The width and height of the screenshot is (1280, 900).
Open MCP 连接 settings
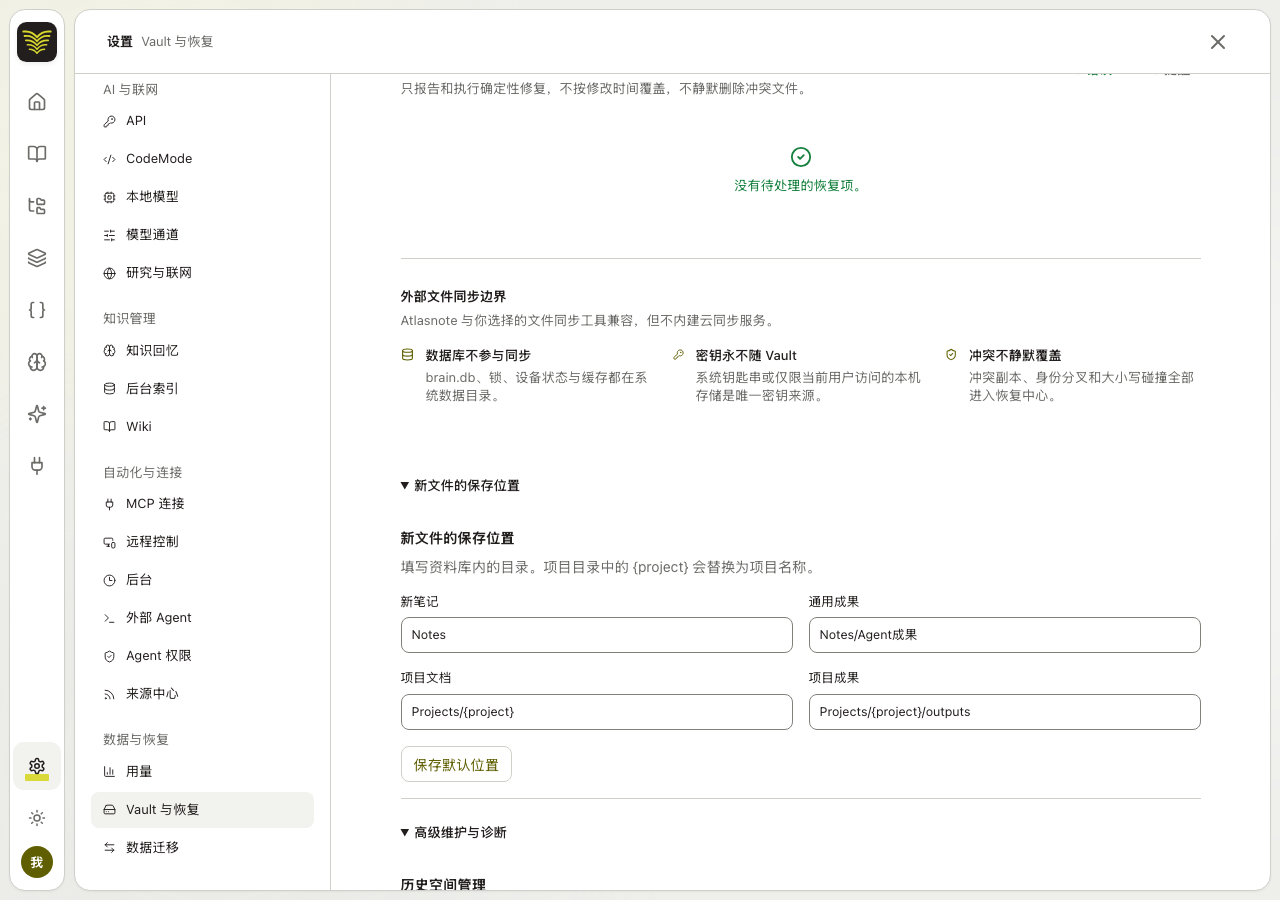point(202,504)
